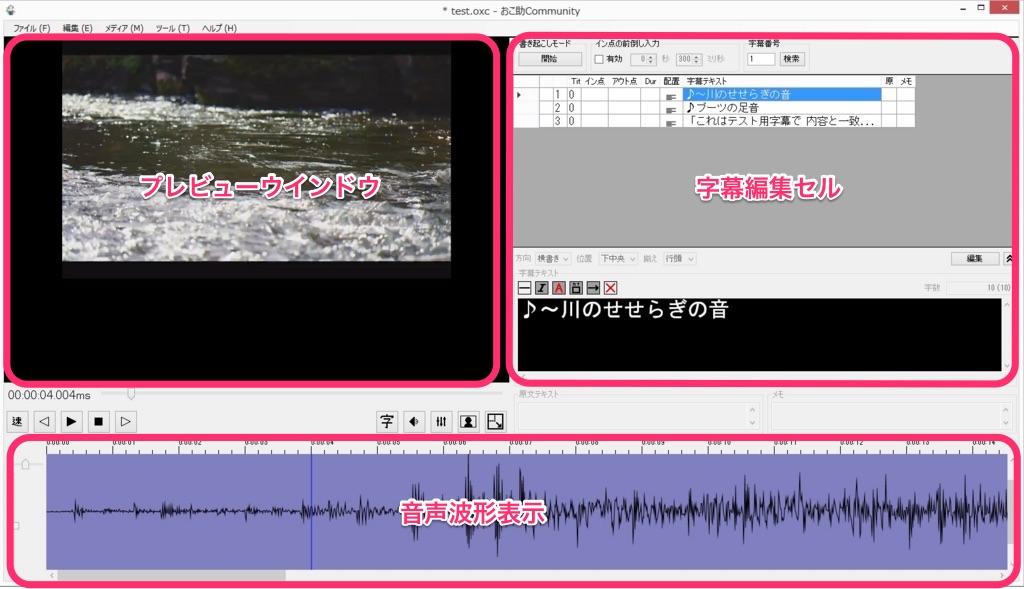Open the 位置 dropdown showing 下中央
The height and width of the screenshot is (589, 1024).
(x=618, y=259)
